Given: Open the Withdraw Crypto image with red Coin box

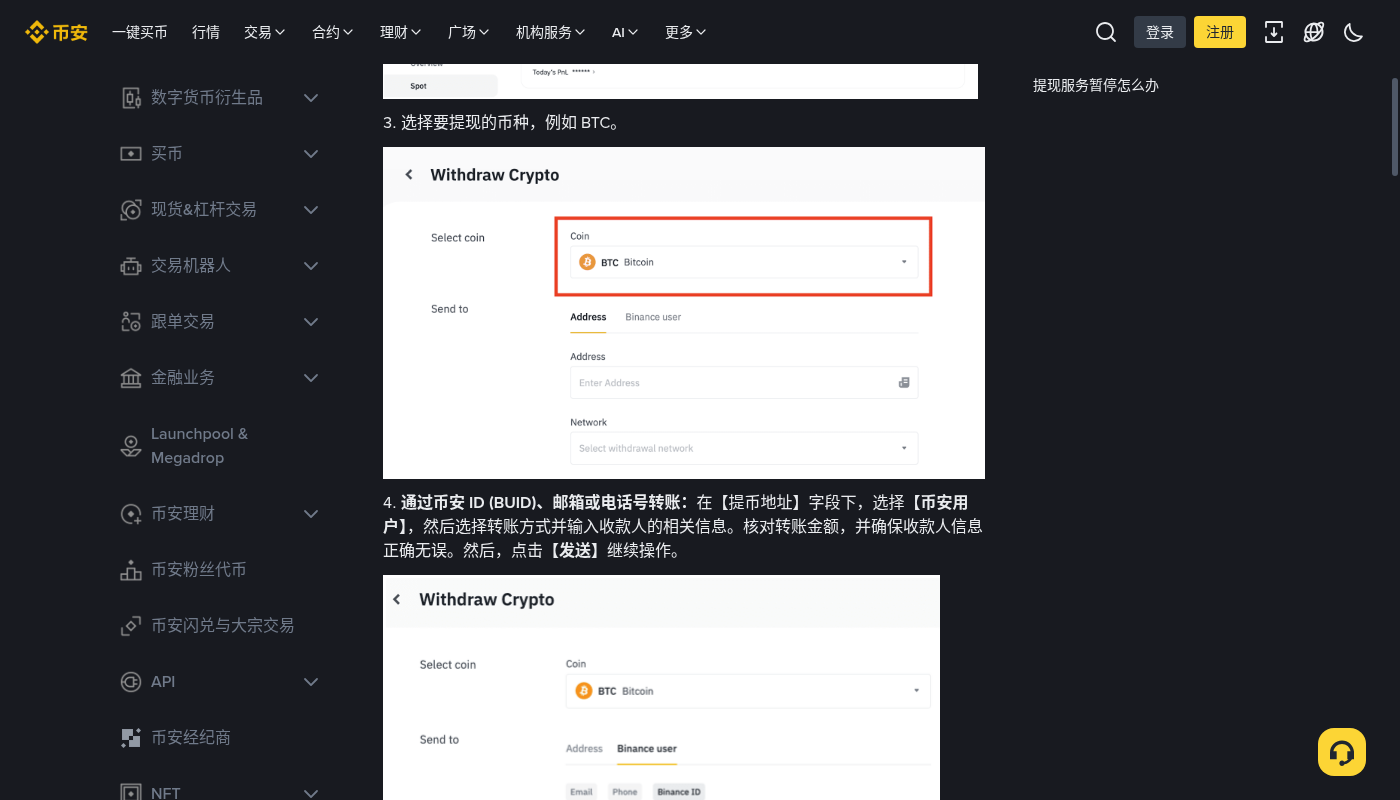Looking at the screenshot, I should tap(684, 313).
